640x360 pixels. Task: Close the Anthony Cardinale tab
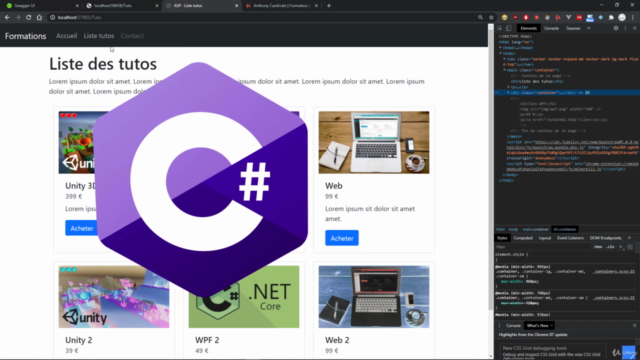316,6
